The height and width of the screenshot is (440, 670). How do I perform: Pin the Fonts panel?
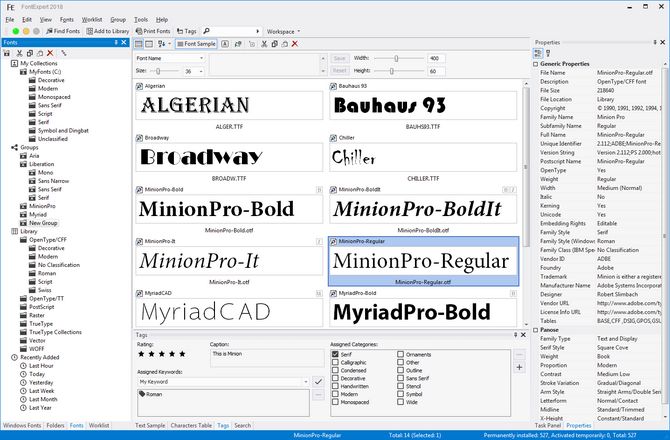click(116, 42)
